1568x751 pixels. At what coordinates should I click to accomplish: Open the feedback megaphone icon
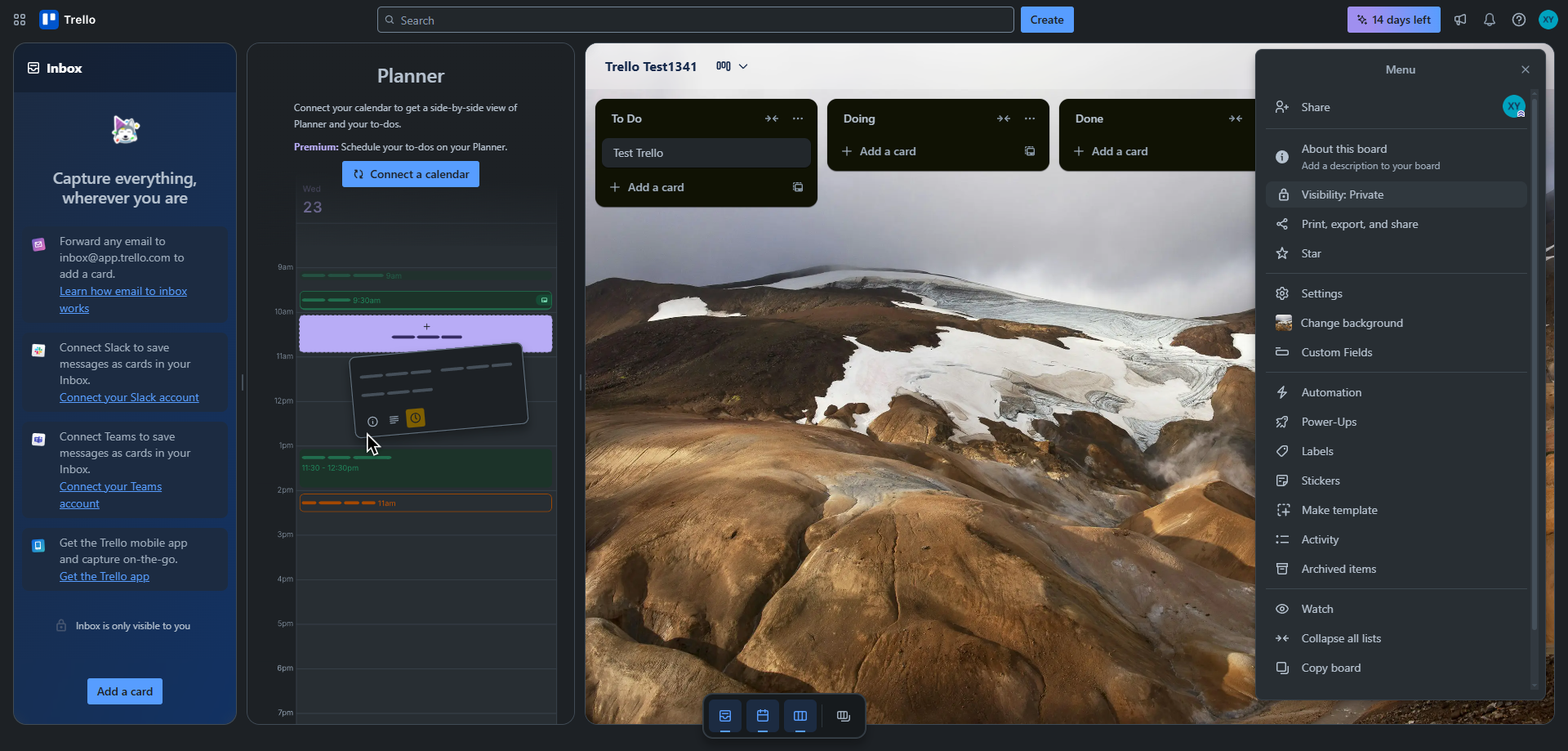(x=1460, y=20)
